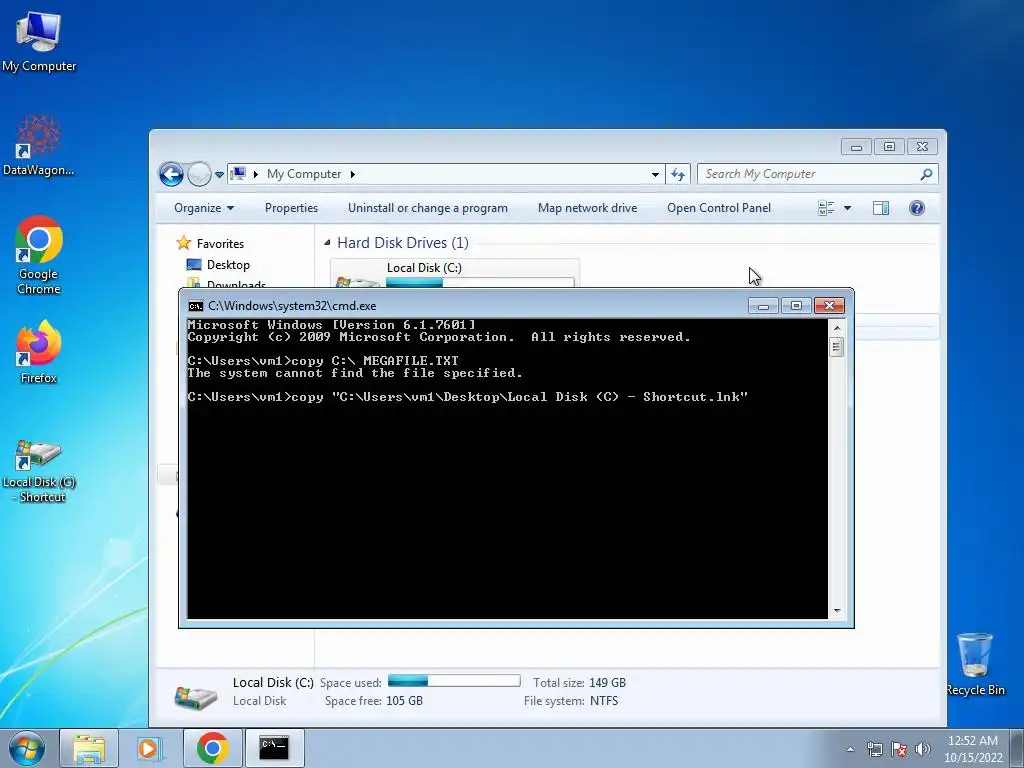Image resolution: width=1024 pixels, height=768 pixels.
Task: Minimize the My Computer window
Action: pos(856,147)
